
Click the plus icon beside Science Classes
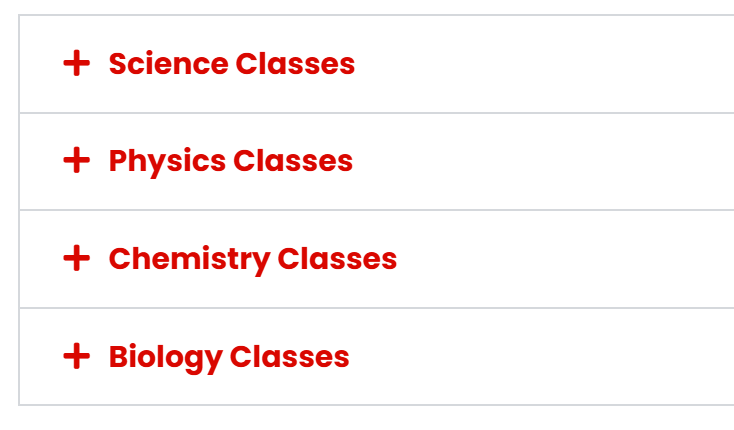[x=76, y=64]
